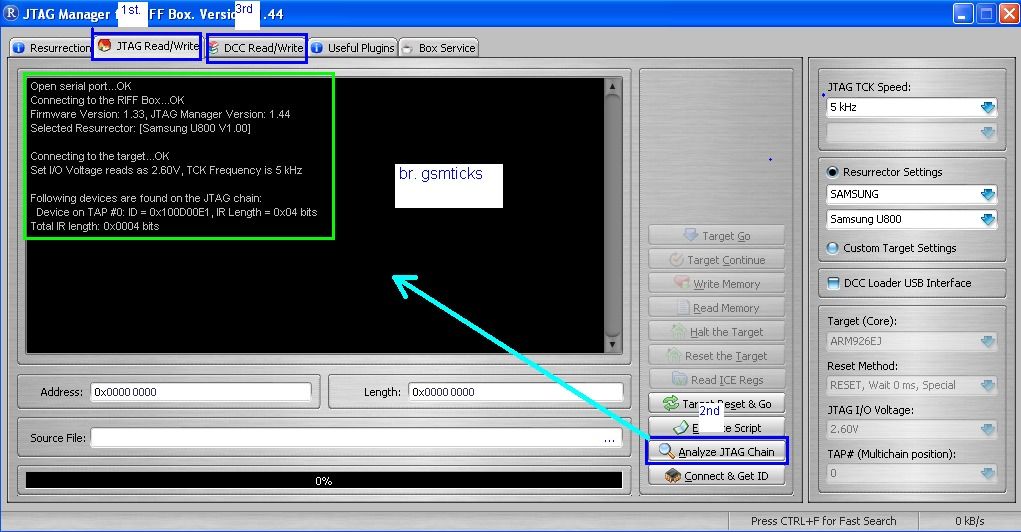The image size is (1021, 532).
Task: Click the Read Memory button
Action: point(716,308)
